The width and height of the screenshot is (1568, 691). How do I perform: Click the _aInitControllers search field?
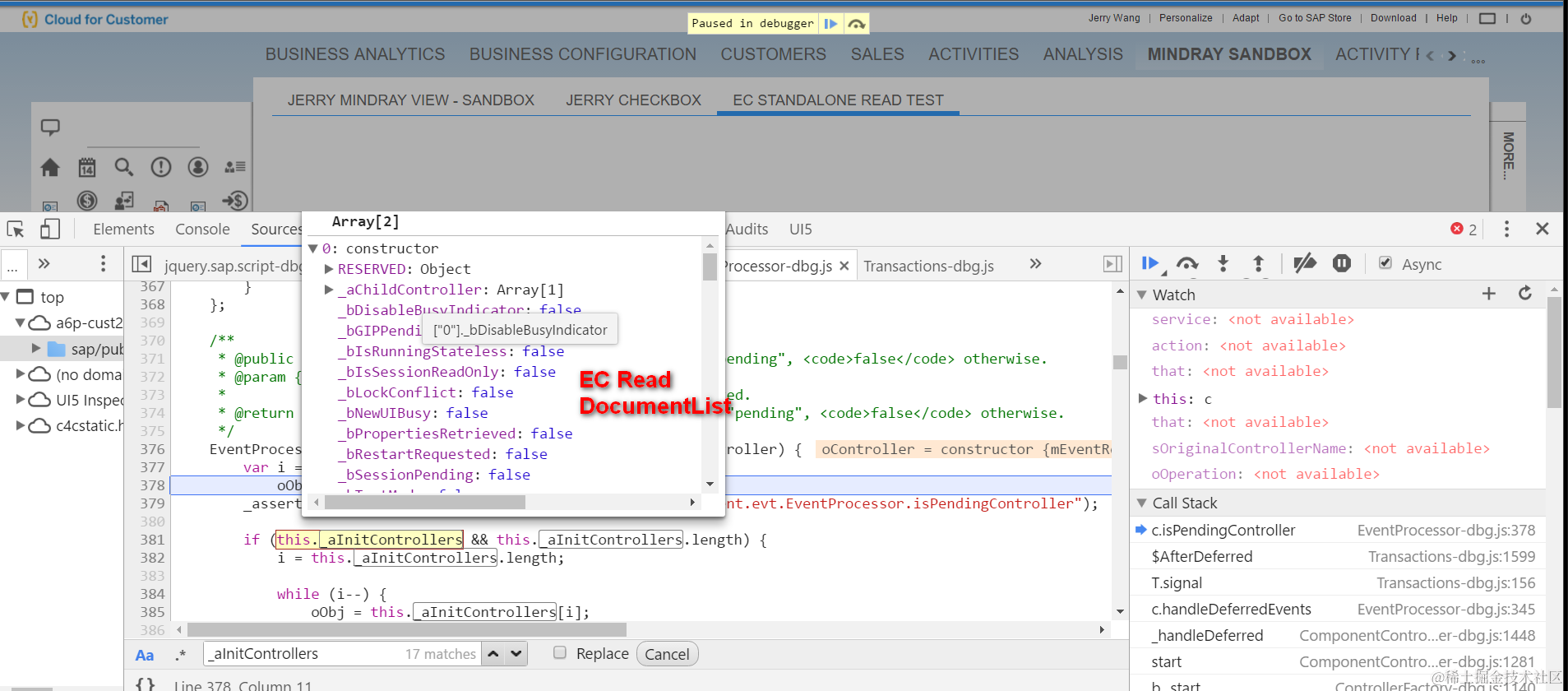(342, 654)
